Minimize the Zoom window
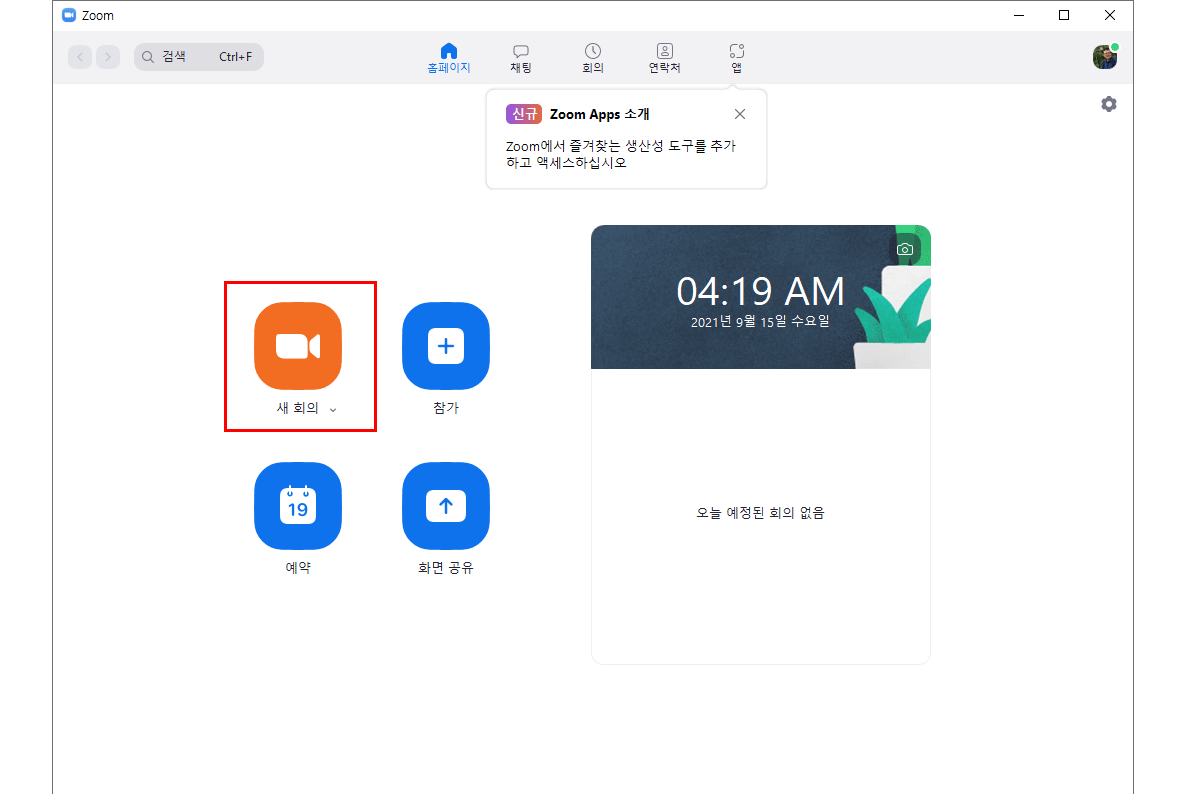This screenshot has height=794, width=1186. click(x=1019, y=15)
